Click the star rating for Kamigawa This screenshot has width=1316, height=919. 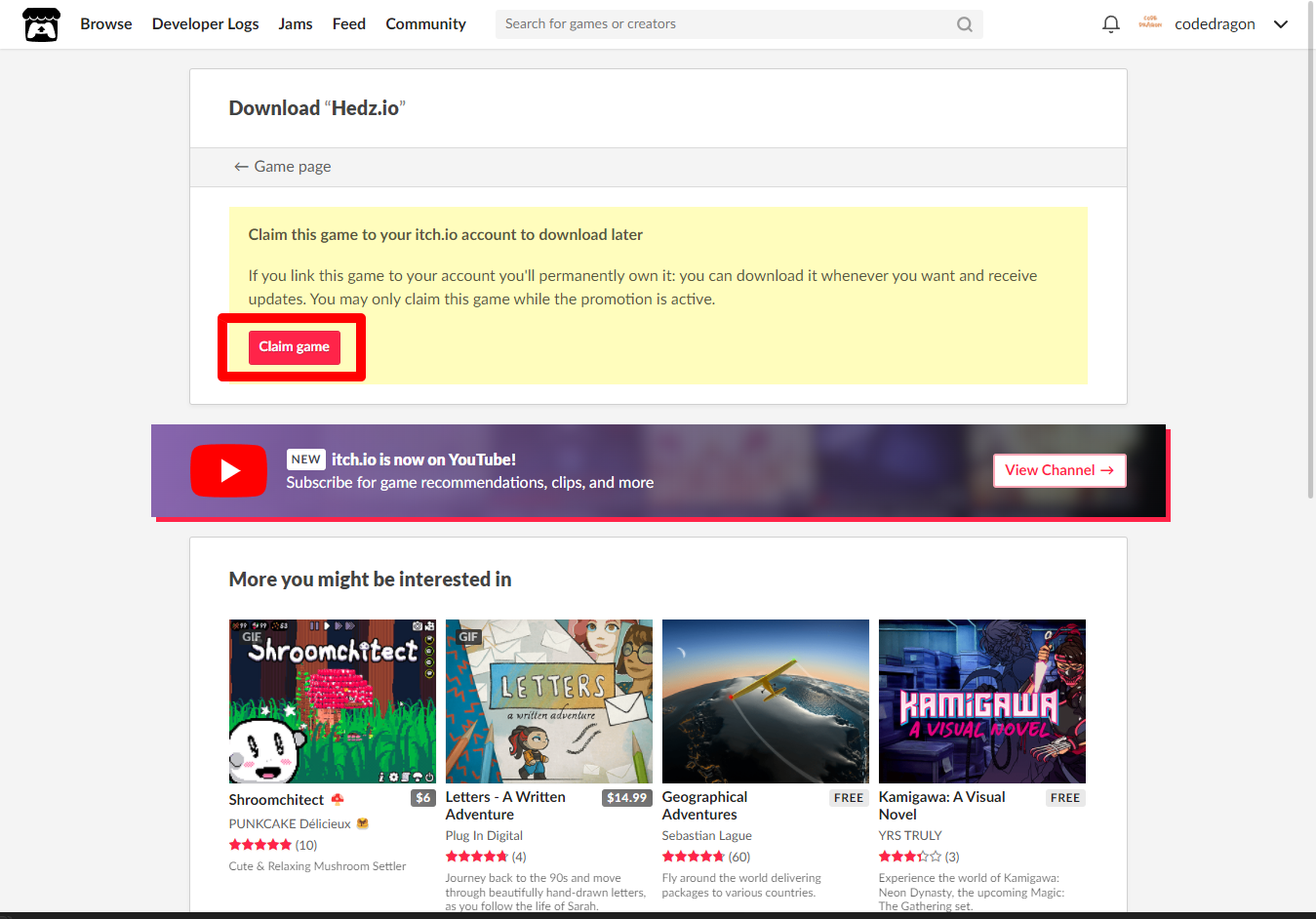click(x=910, y=857)
